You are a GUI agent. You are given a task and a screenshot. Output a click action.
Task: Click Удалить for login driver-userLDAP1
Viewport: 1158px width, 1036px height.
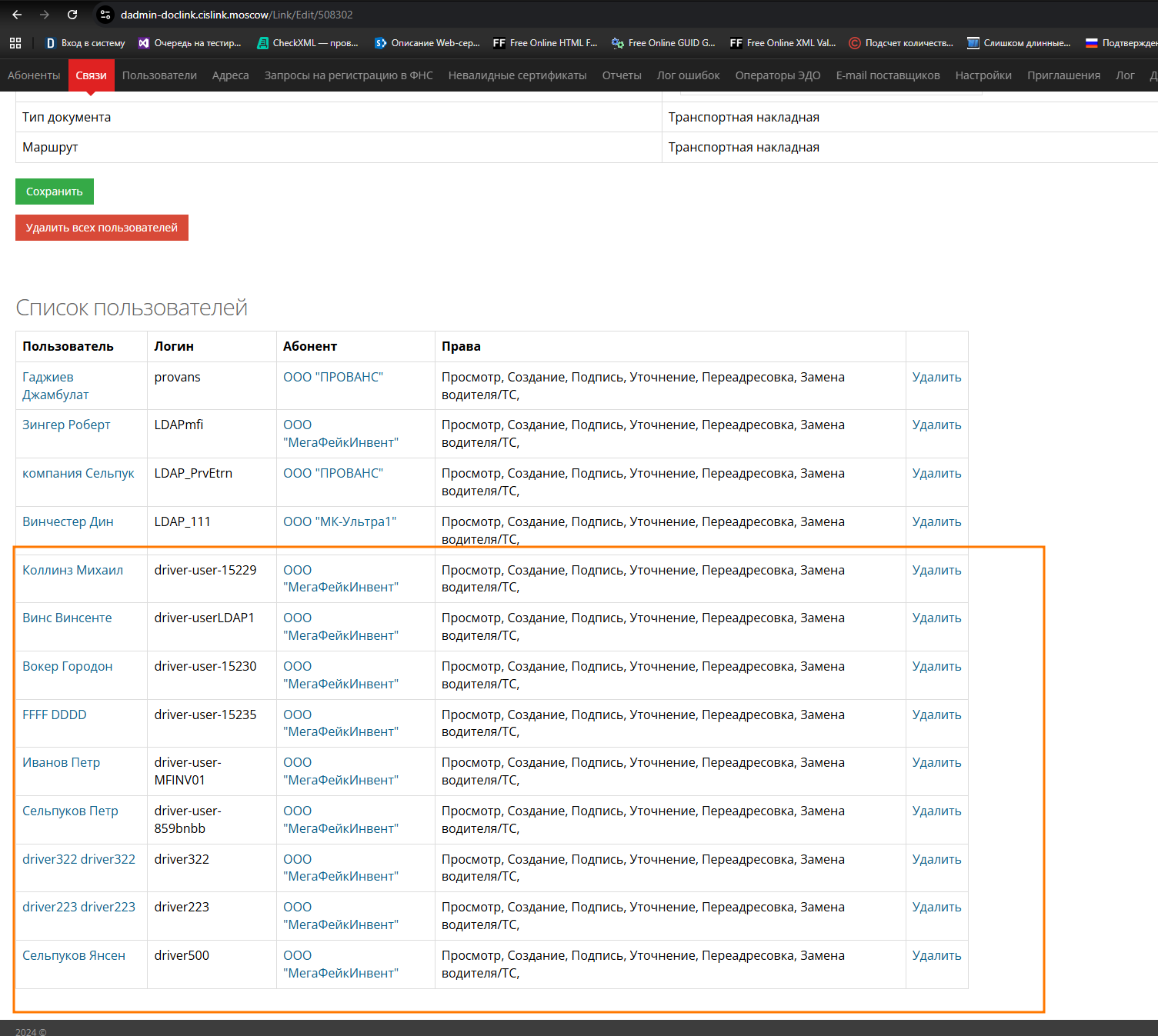click(x=936, y=618)
